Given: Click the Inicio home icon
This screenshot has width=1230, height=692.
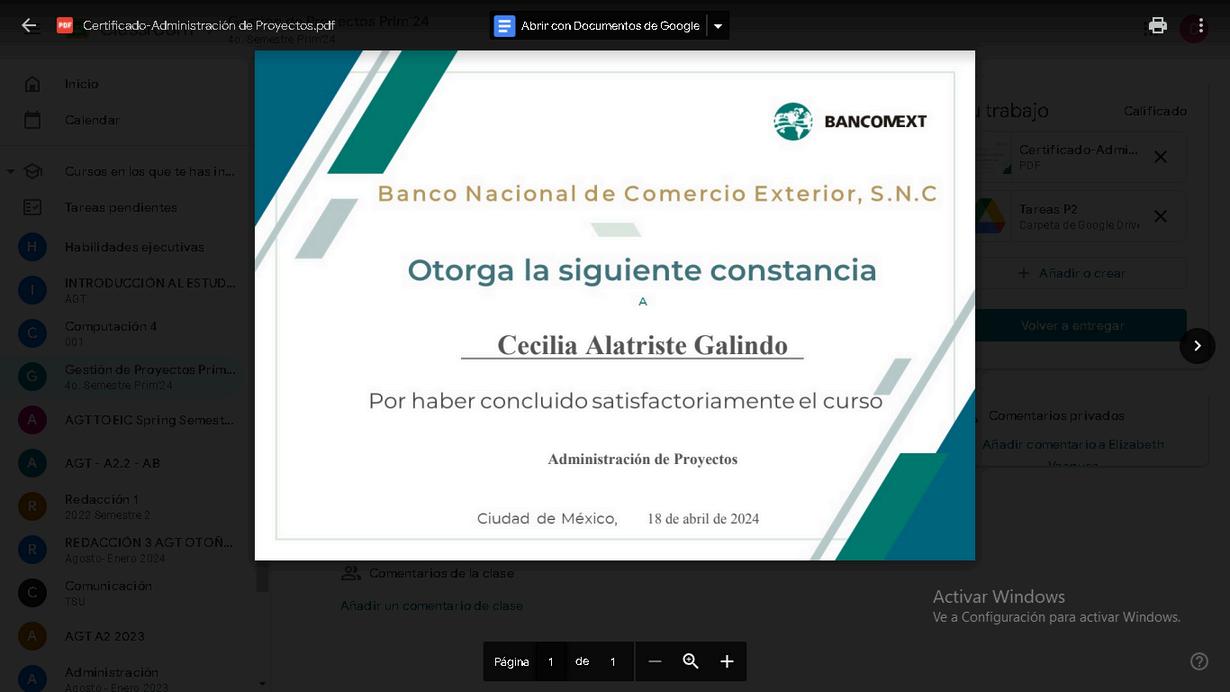Looking at the screenshot, I should coord(33,84).
